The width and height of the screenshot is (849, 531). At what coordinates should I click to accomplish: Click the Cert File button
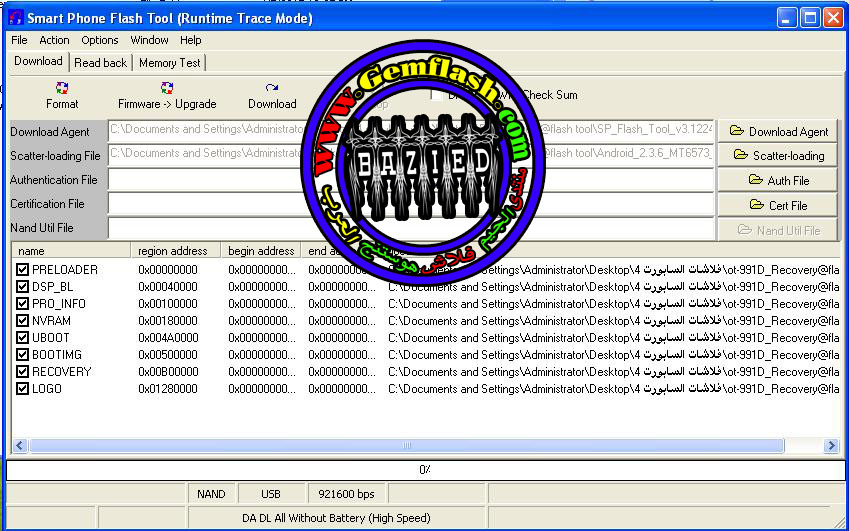(778, 205)
